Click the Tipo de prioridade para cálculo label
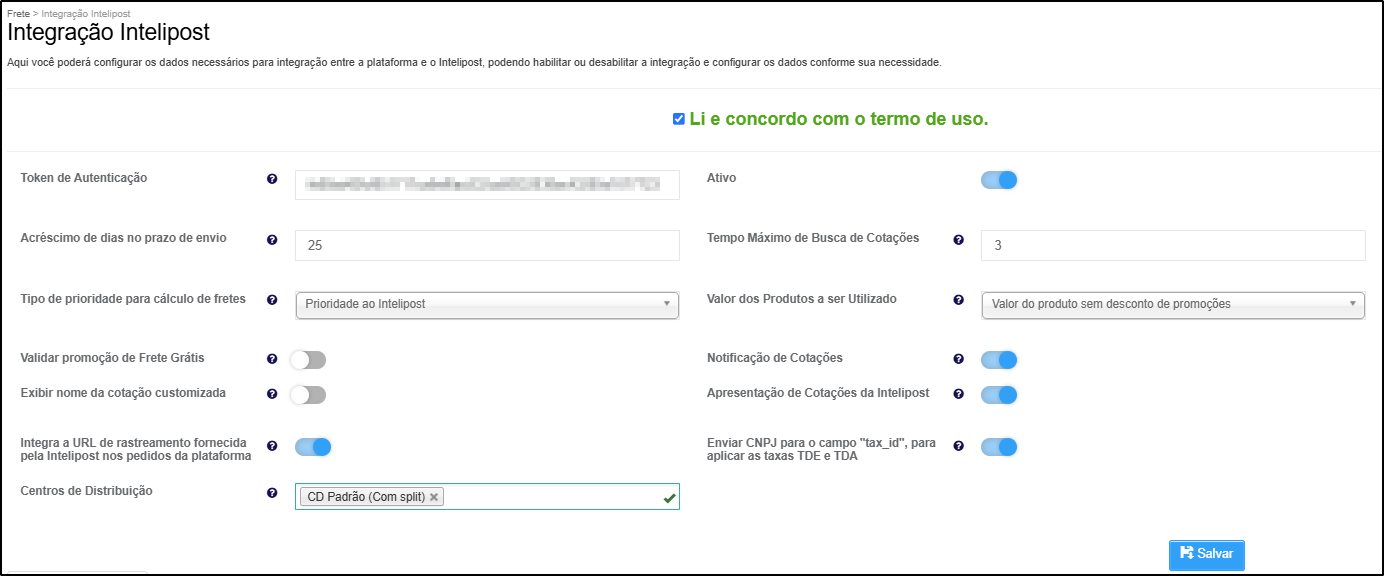The image size is (1384, 576). coord(133,299)
